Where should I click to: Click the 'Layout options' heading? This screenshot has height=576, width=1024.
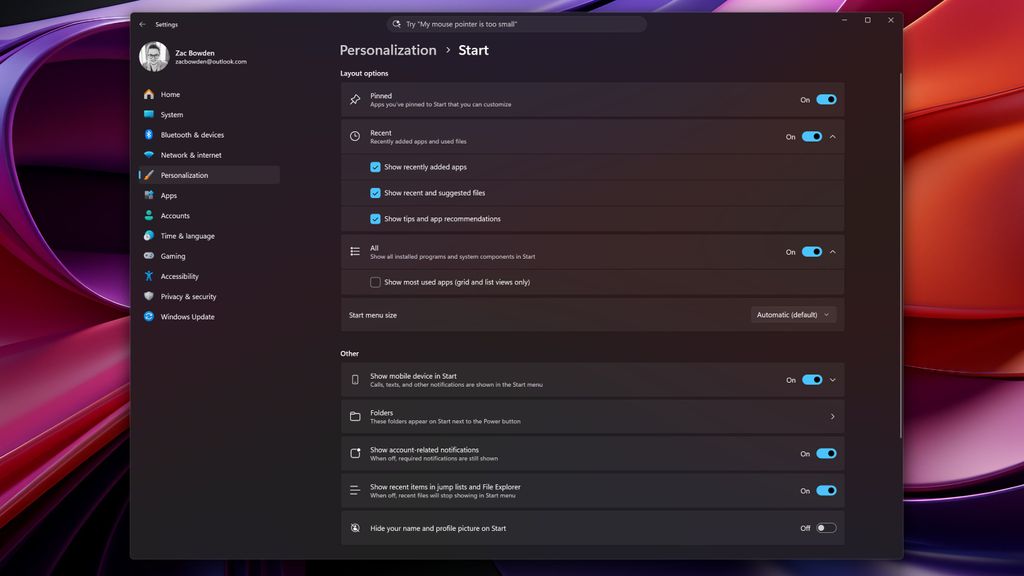click(x=364, y=73)
